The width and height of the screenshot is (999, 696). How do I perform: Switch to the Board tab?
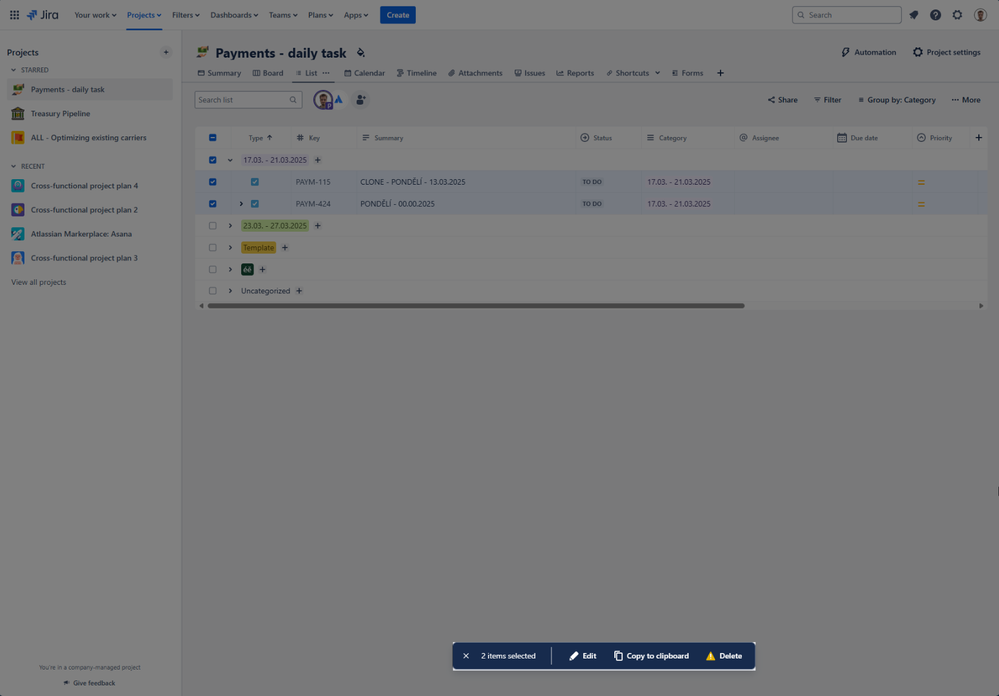pos(268,73)
